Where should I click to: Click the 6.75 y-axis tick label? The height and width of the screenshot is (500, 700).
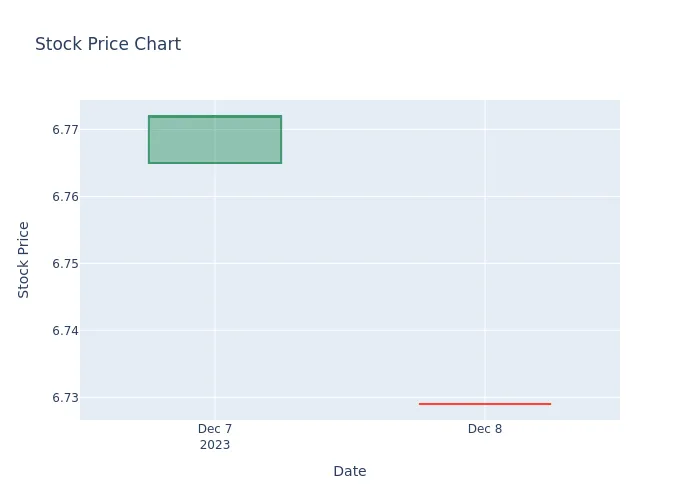65,264
